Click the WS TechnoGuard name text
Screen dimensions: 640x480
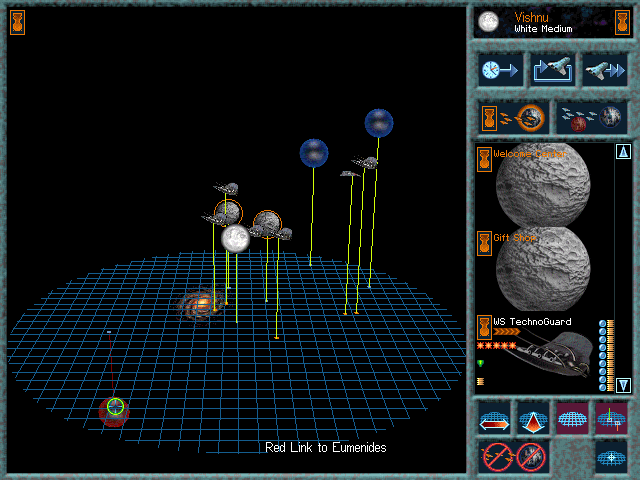pyautogui.click(x=532, y=322)
